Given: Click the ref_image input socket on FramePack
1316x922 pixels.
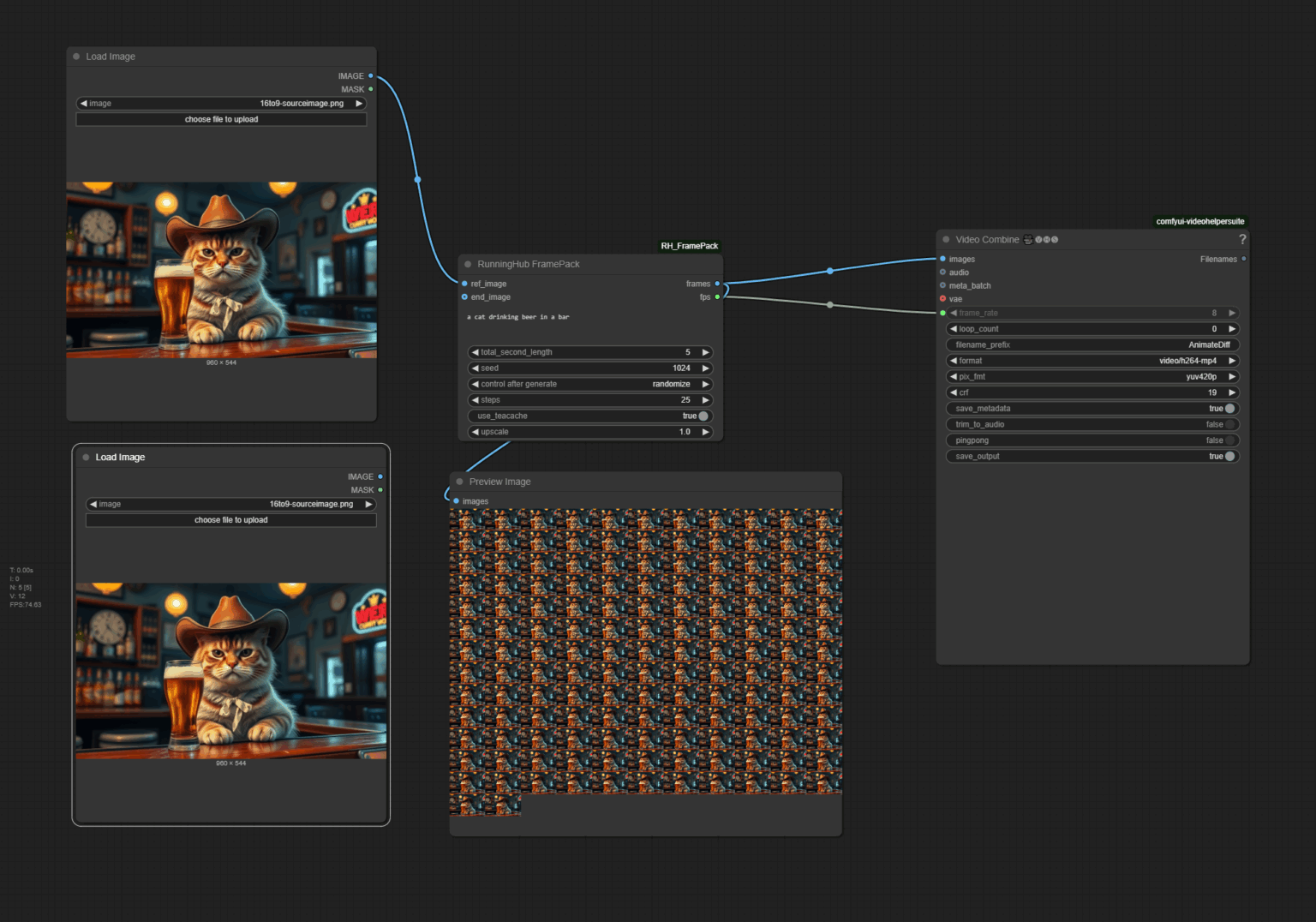Looking at the screenshot, I should coord(464,284).
